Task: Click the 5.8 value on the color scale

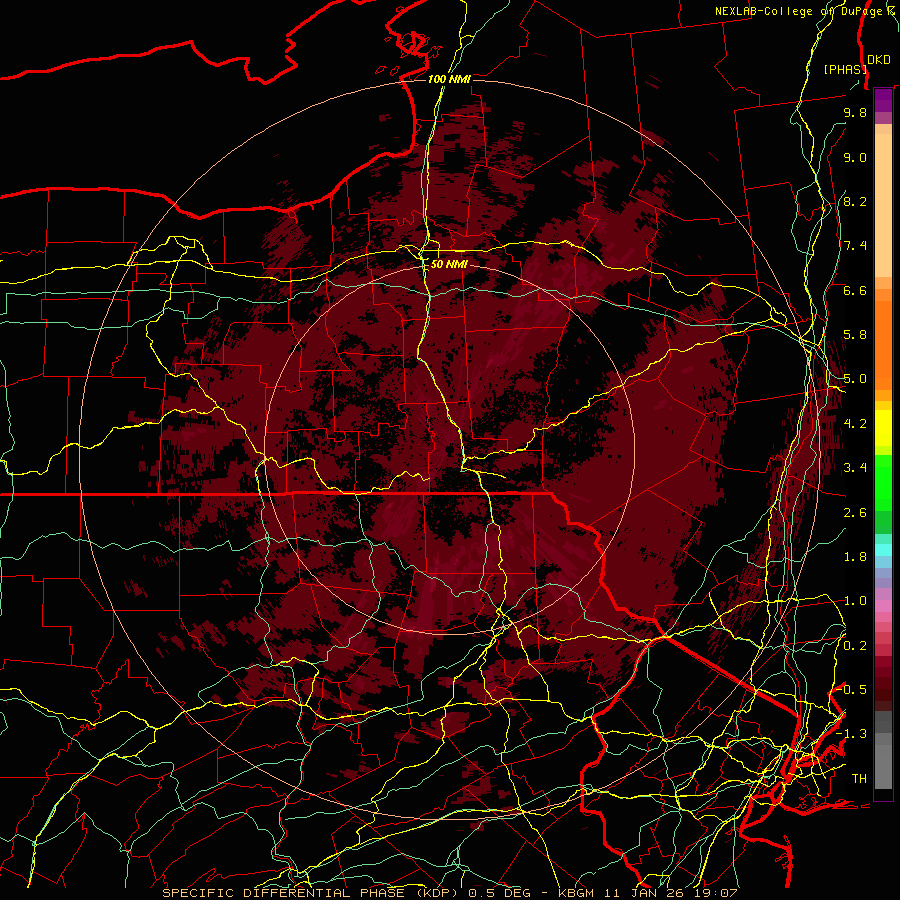Action: point(855,335)
